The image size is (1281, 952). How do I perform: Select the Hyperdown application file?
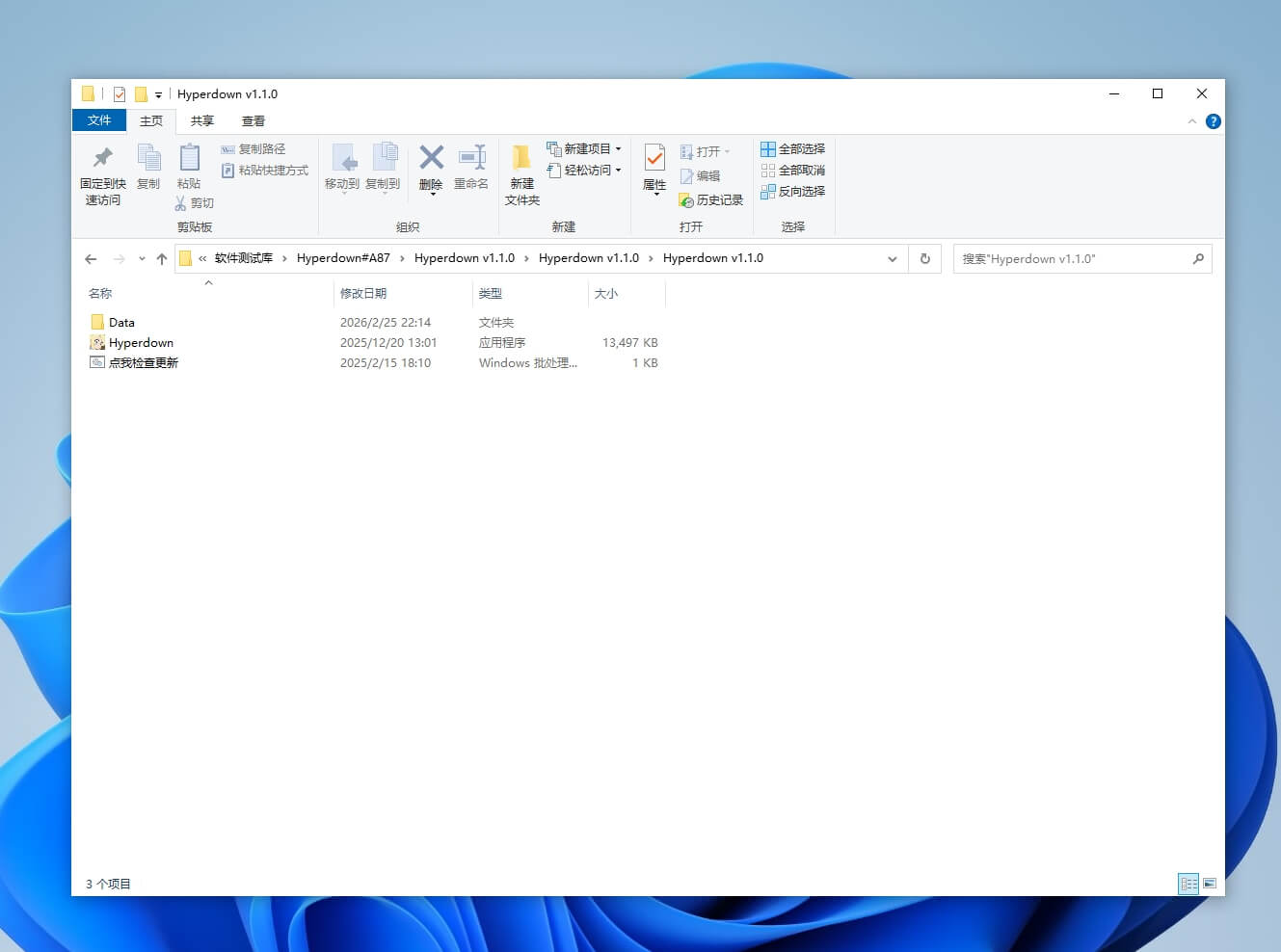[x=141, y=343]
